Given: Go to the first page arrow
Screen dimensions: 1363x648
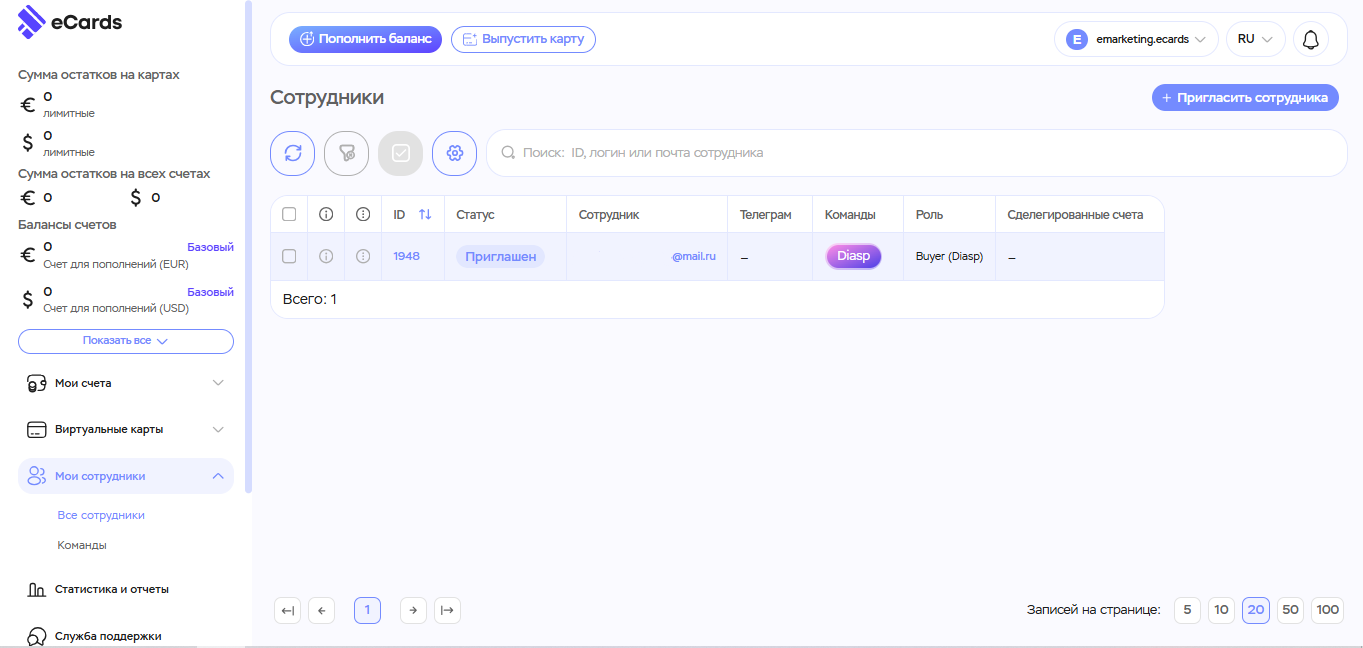Looking at the screenshot, I should pyautogui.click(x=287, y=610).
